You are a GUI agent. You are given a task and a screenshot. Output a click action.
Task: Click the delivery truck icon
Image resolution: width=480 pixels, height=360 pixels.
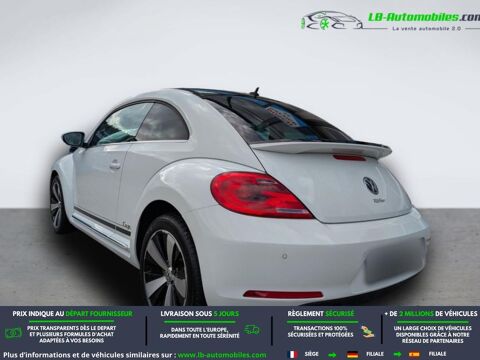[252, 330]
